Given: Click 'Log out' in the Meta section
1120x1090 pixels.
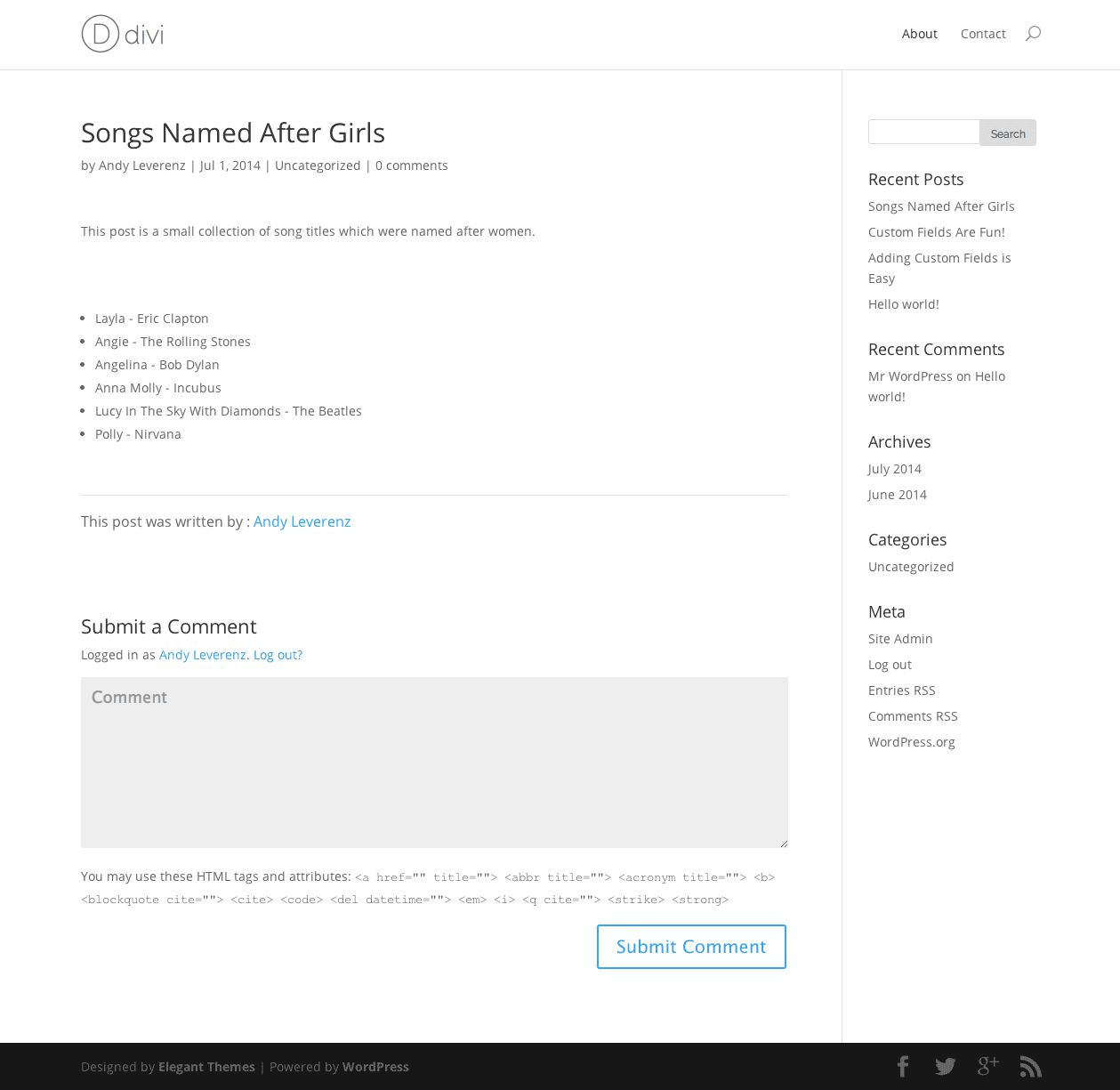Looking at the screenshot, I should tap(890, 665).
